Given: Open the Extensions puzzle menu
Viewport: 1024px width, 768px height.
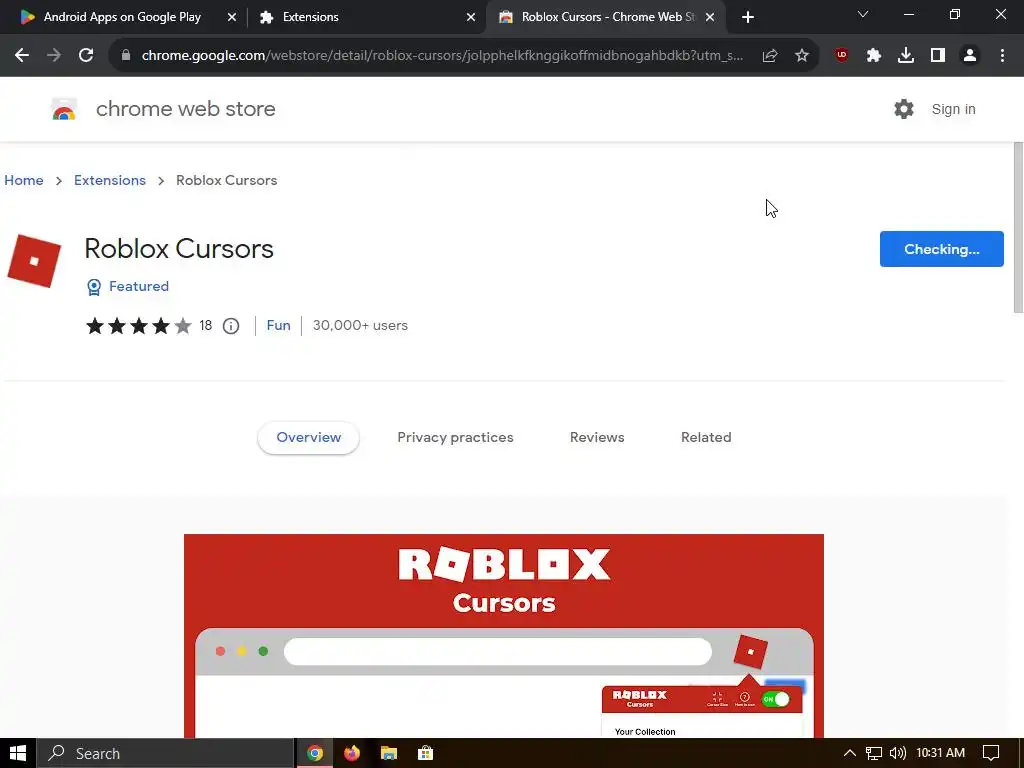Looking at the screenshot, I should (874, 56).
